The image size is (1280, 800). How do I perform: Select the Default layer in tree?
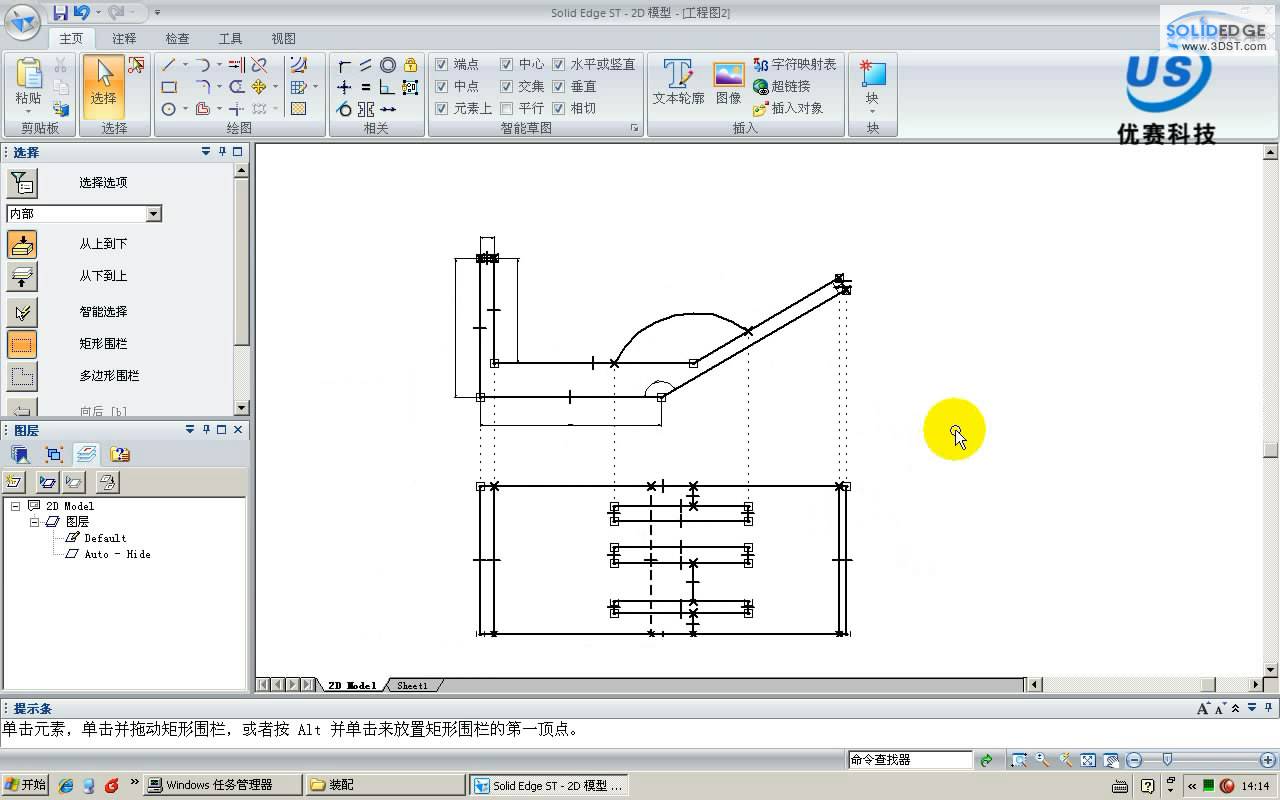click(105, 538)
